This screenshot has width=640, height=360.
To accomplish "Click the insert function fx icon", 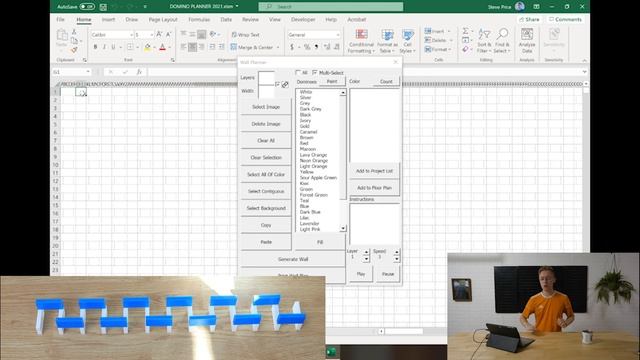I will coord(139,72).
